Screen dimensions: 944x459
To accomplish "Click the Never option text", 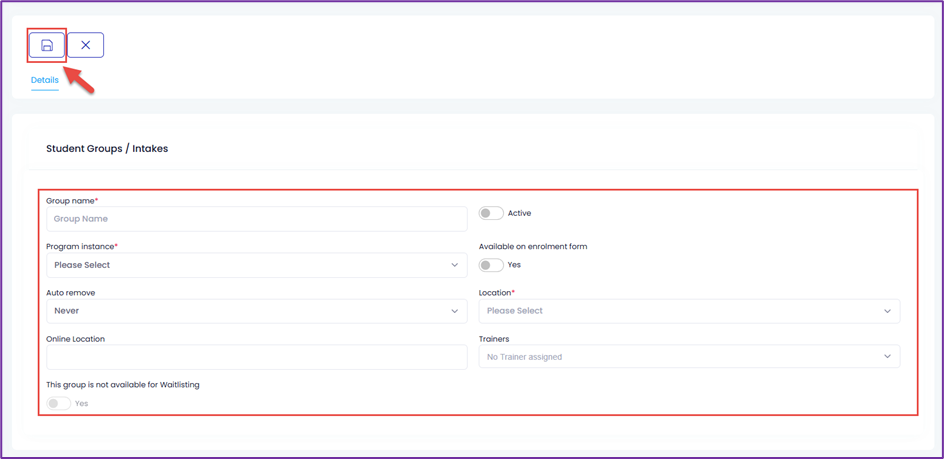I will [66, 311].
